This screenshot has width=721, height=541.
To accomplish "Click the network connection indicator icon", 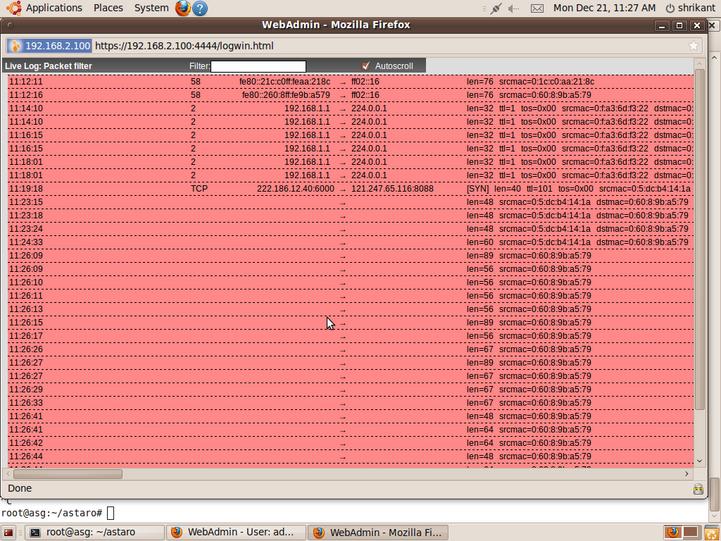I will pos(495,8).
